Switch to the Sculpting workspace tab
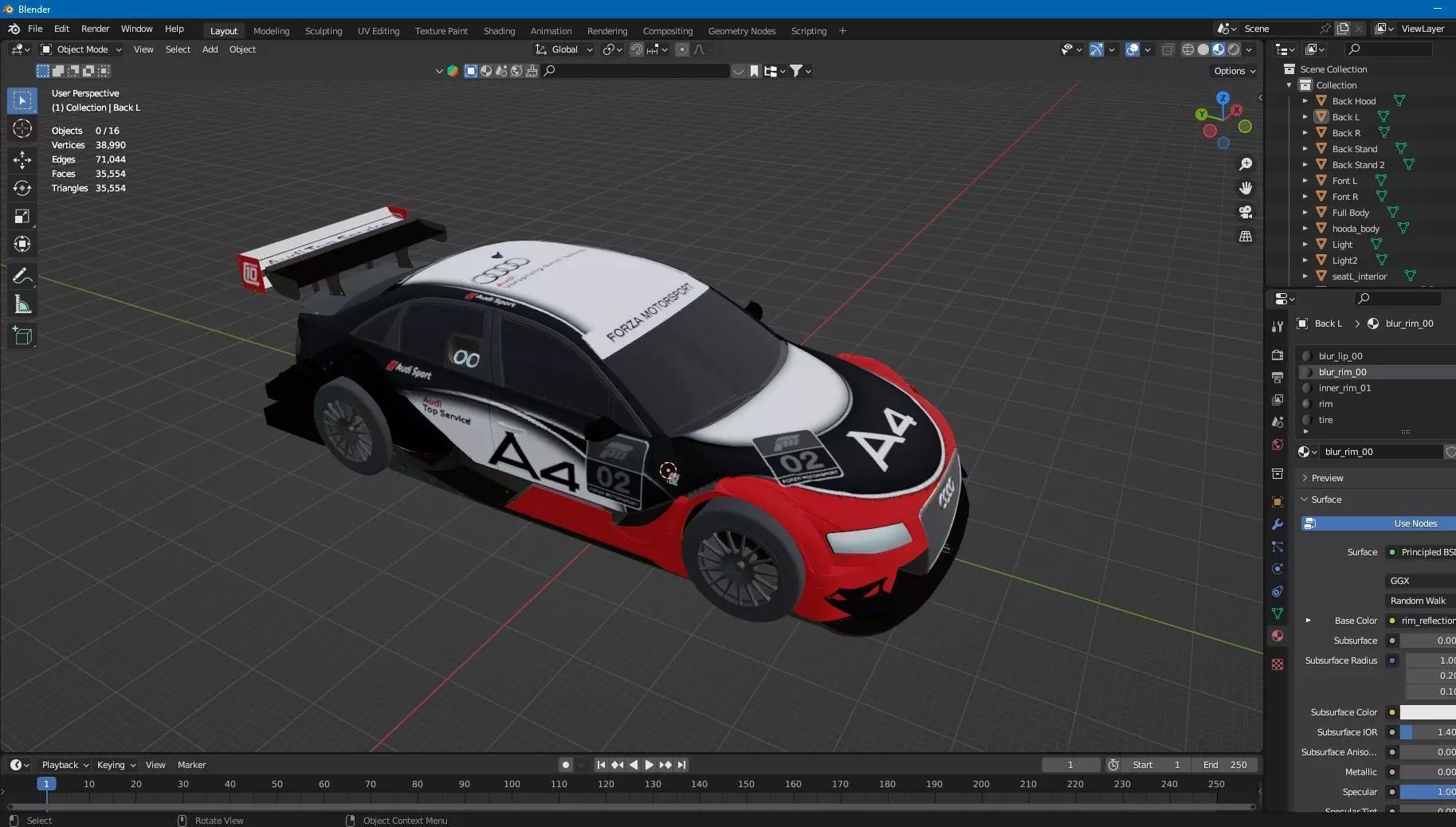The height and width of the screenshot is (827, 1456). [323, 31]
